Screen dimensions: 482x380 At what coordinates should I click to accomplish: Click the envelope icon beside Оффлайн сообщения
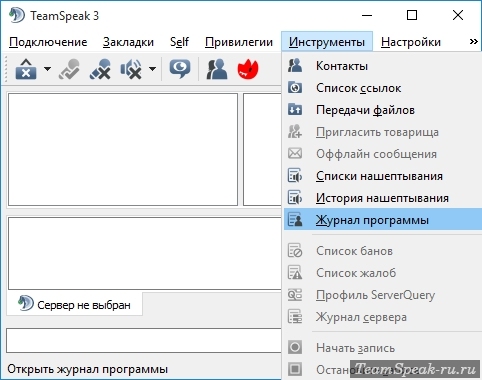(295, 154)
